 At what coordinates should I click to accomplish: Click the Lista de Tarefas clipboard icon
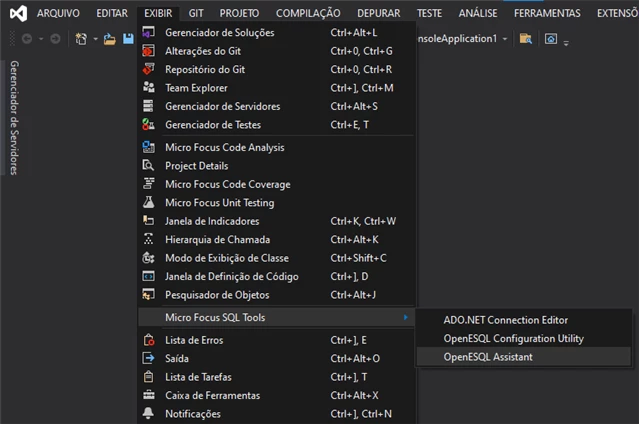[148, 376]
